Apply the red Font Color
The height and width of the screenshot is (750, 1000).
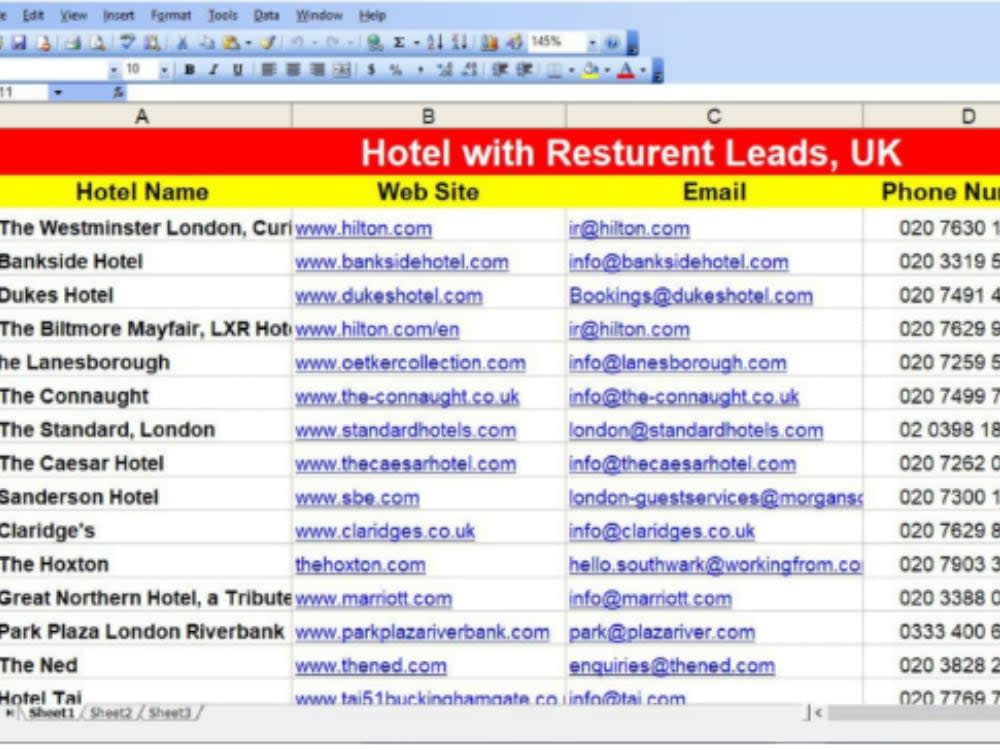point(626,70)
